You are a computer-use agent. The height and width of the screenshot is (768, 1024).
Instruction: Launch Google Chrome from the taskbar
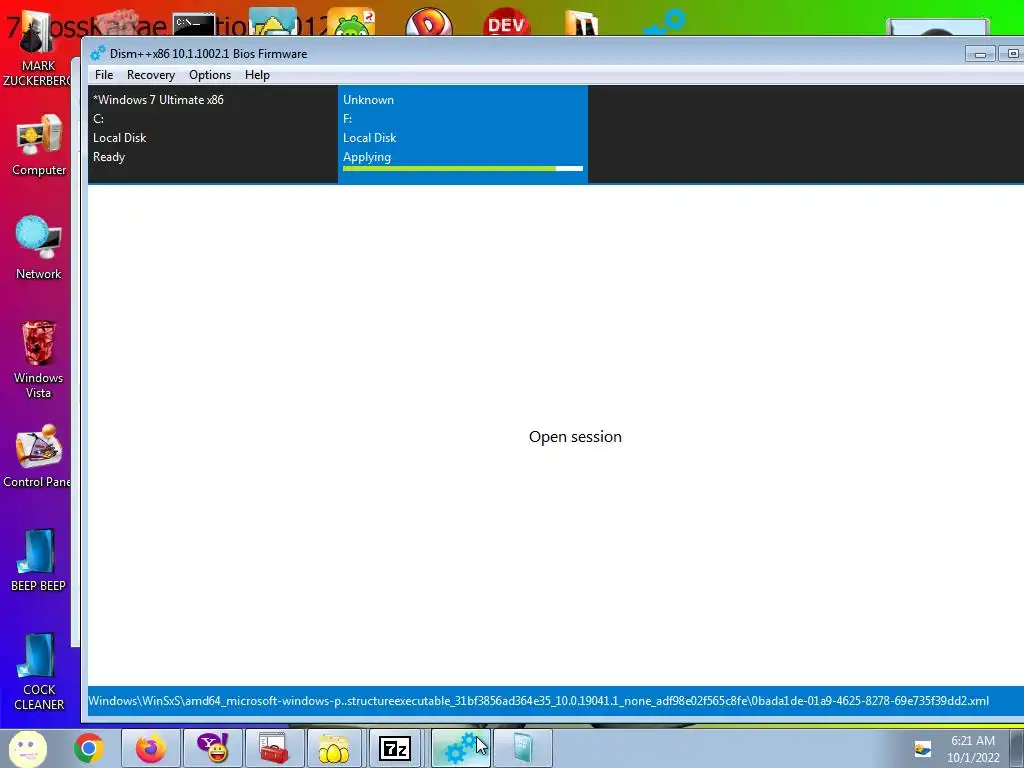click(88, 748)
